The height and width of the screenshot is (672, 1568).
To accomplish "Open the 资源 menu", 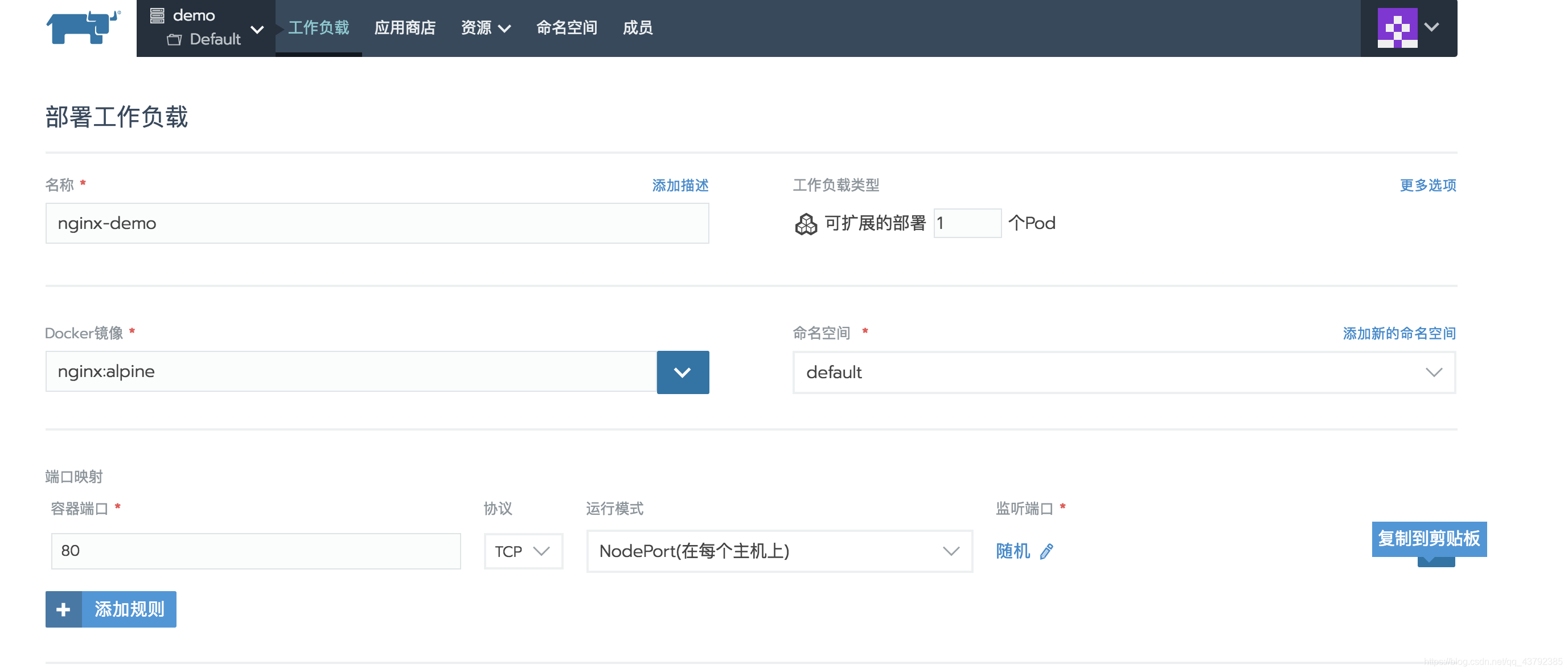I will pos(485,28).
